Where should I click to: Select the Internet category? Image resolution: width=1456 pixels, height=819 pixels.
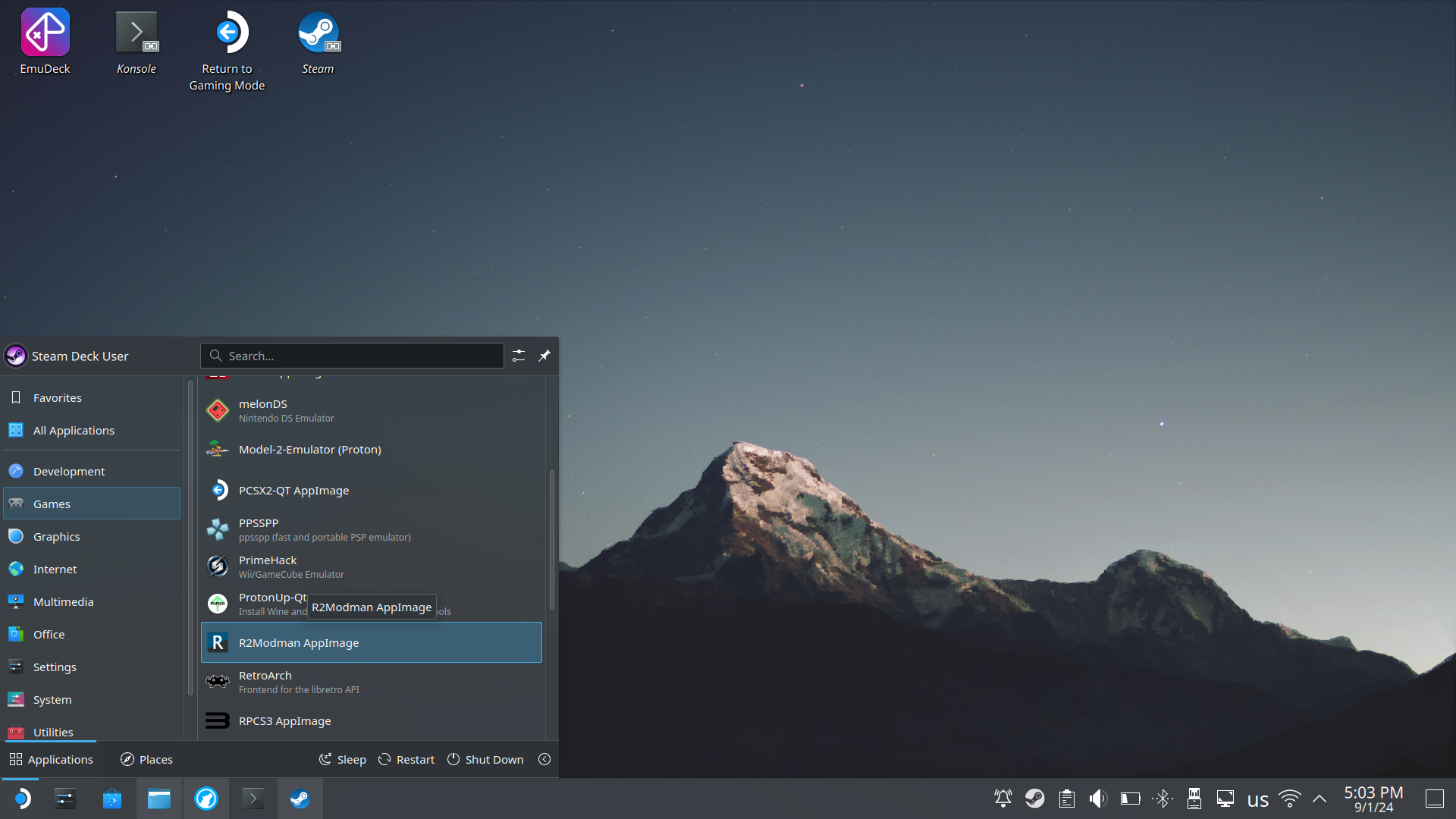[92, 569]
